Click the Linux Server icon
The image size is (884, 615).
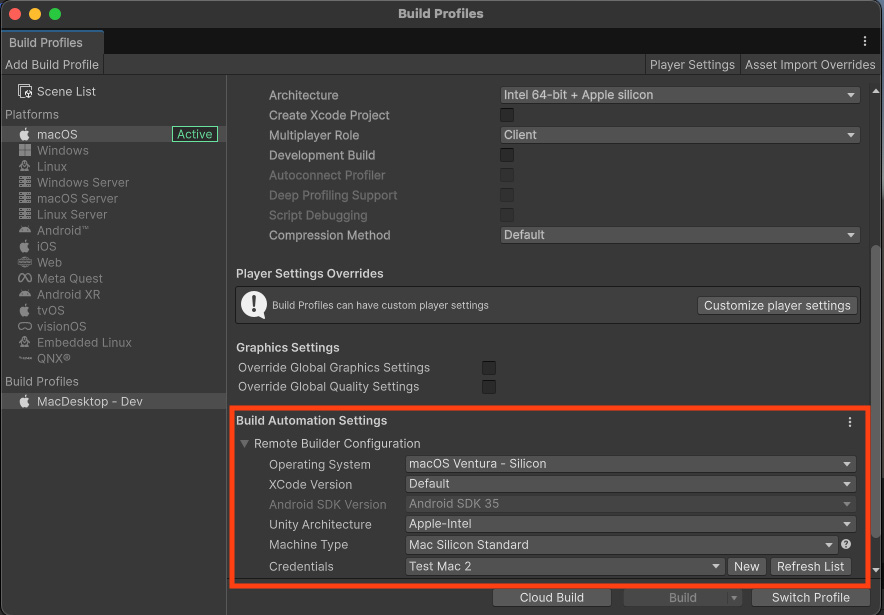click(25, 214)
